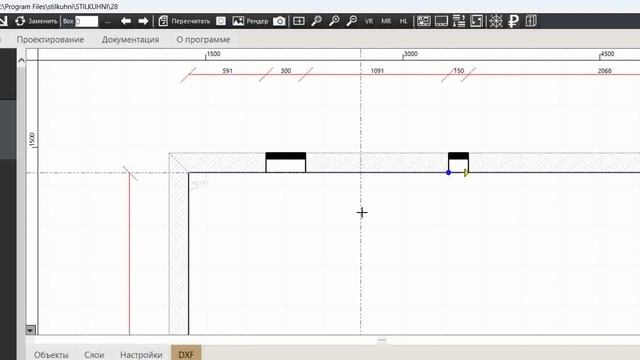The height and width of the screenshot is (360, 640).
Task: Click the 2068 dimension value
Action: coord(604,71)
